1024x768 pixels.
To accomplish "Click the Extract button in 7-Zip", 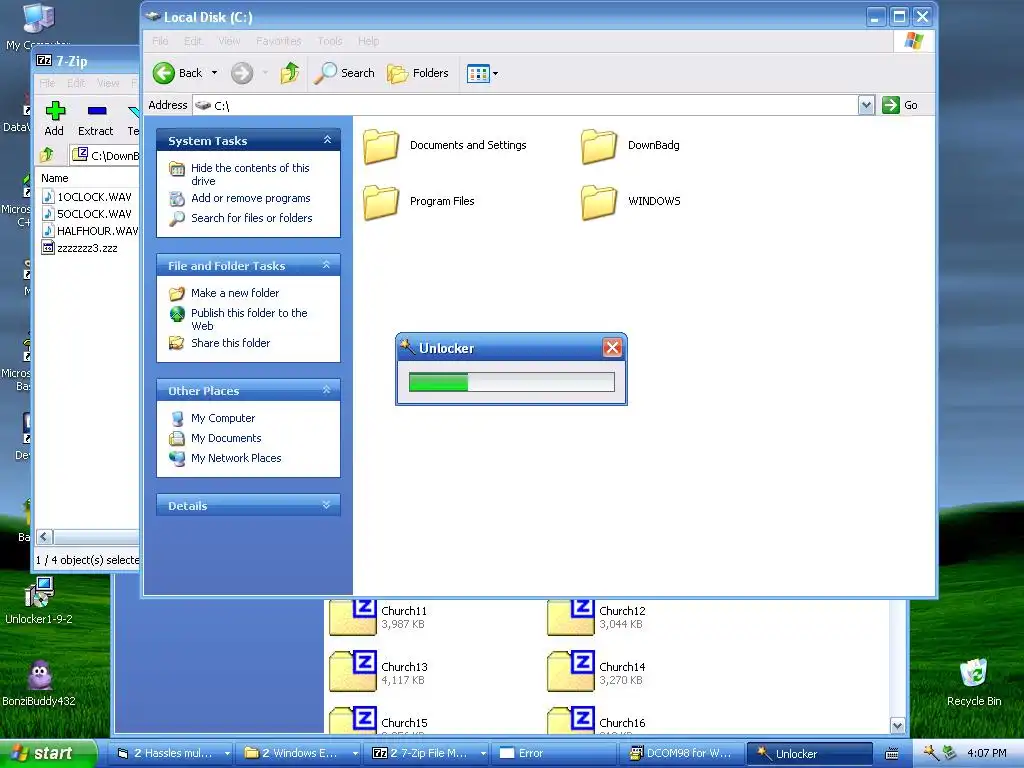I will [x=96, y=119].
